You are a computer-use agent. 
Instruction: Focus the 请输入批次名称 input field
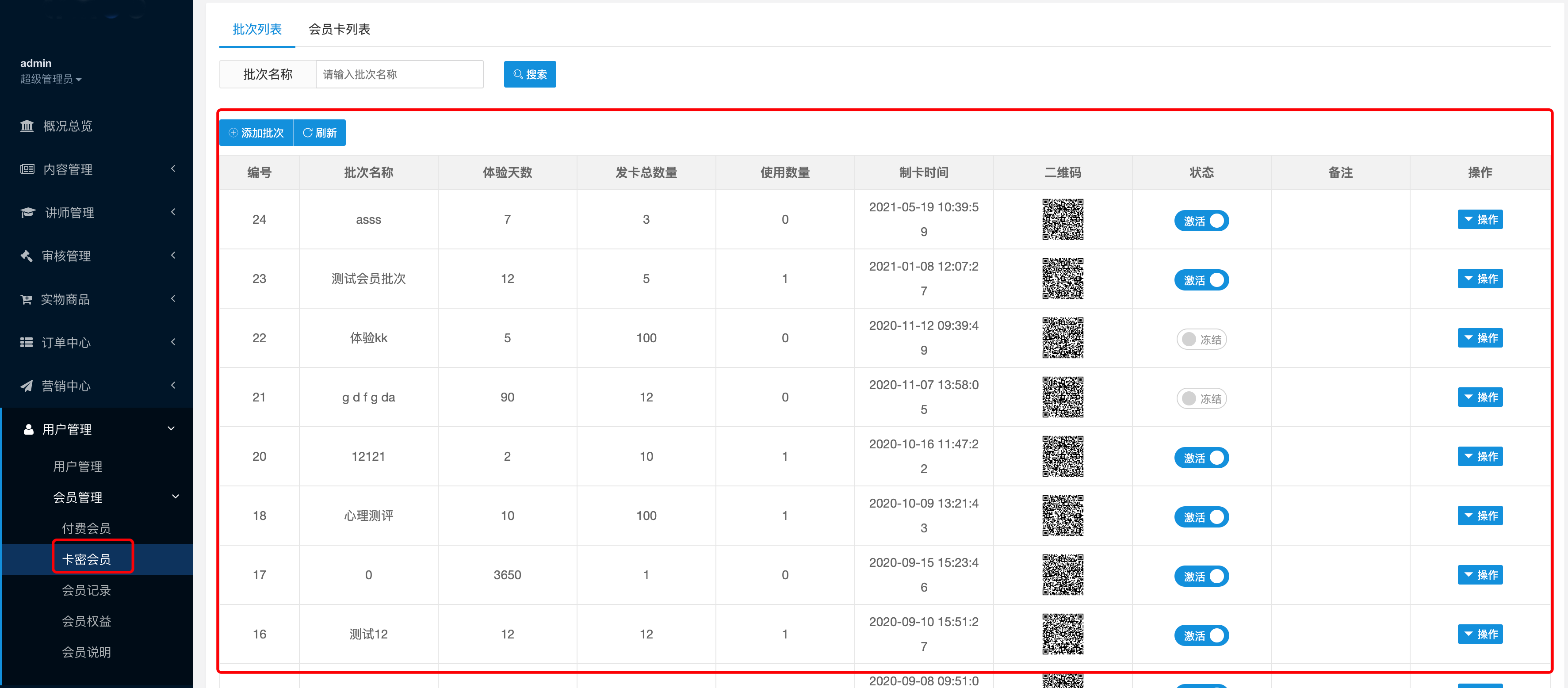(x=399, y=74)
